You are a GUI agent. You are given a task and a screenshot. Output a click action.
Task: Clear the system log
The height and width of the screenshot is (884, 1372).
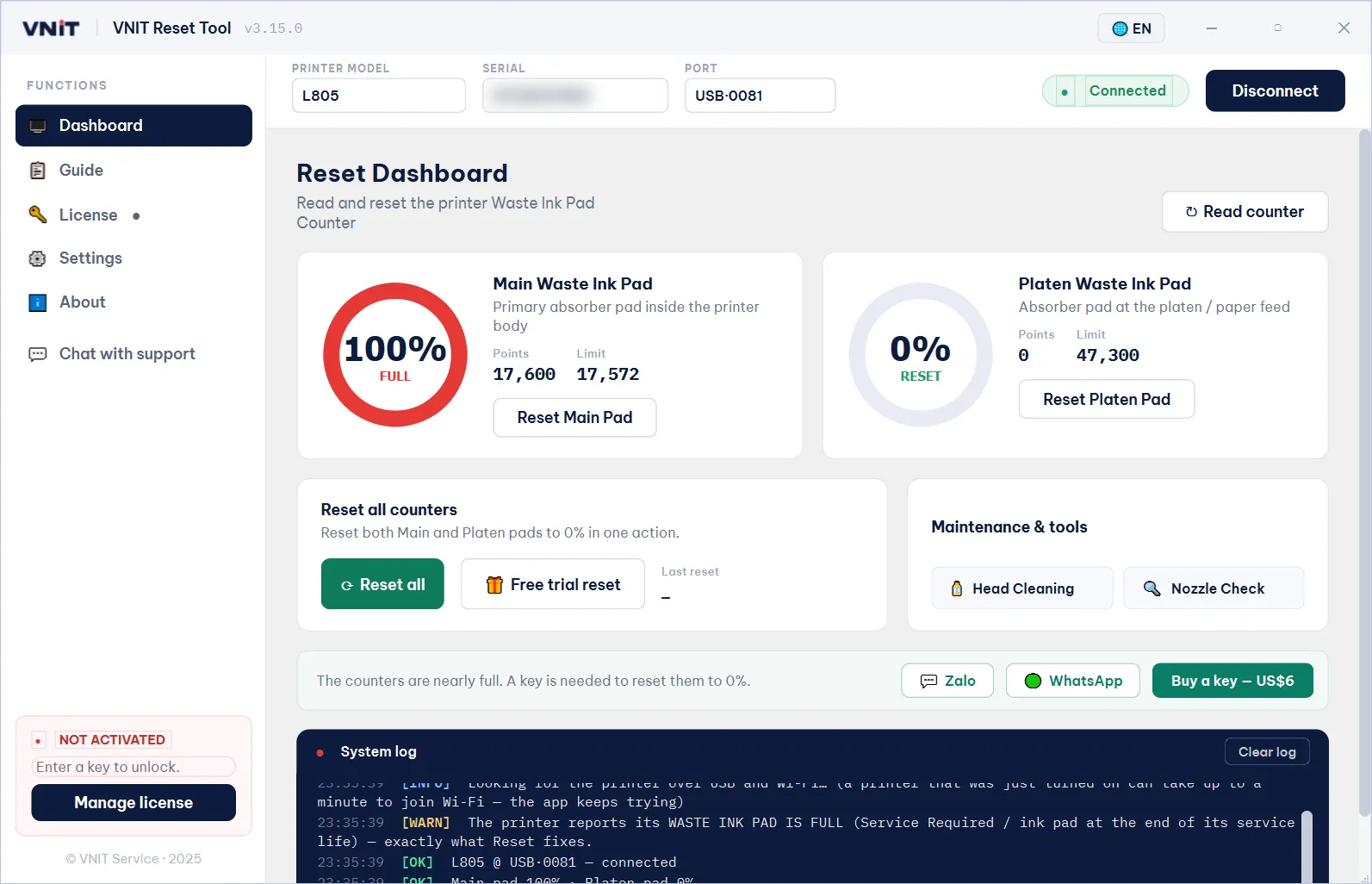pyautogui.click(x=1267, y=752)
